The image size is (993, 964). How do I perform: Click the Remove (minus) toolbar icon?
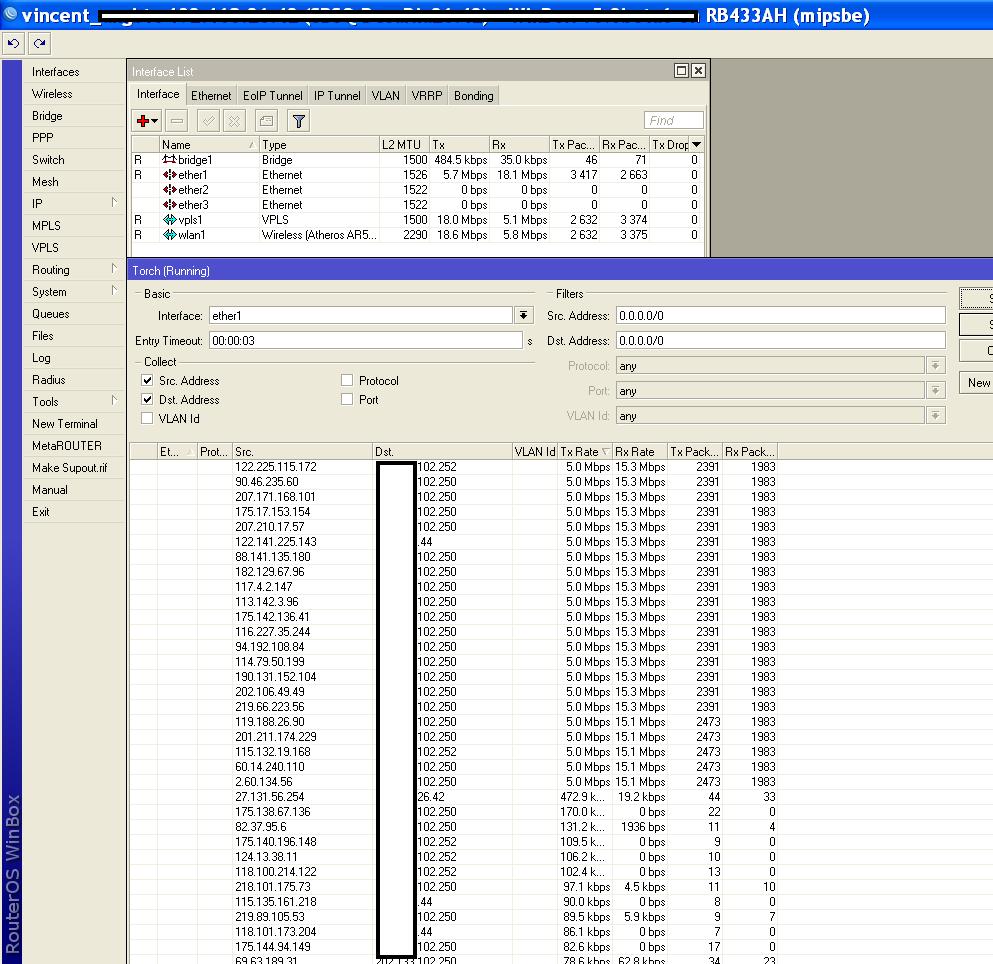coord(177,121)
